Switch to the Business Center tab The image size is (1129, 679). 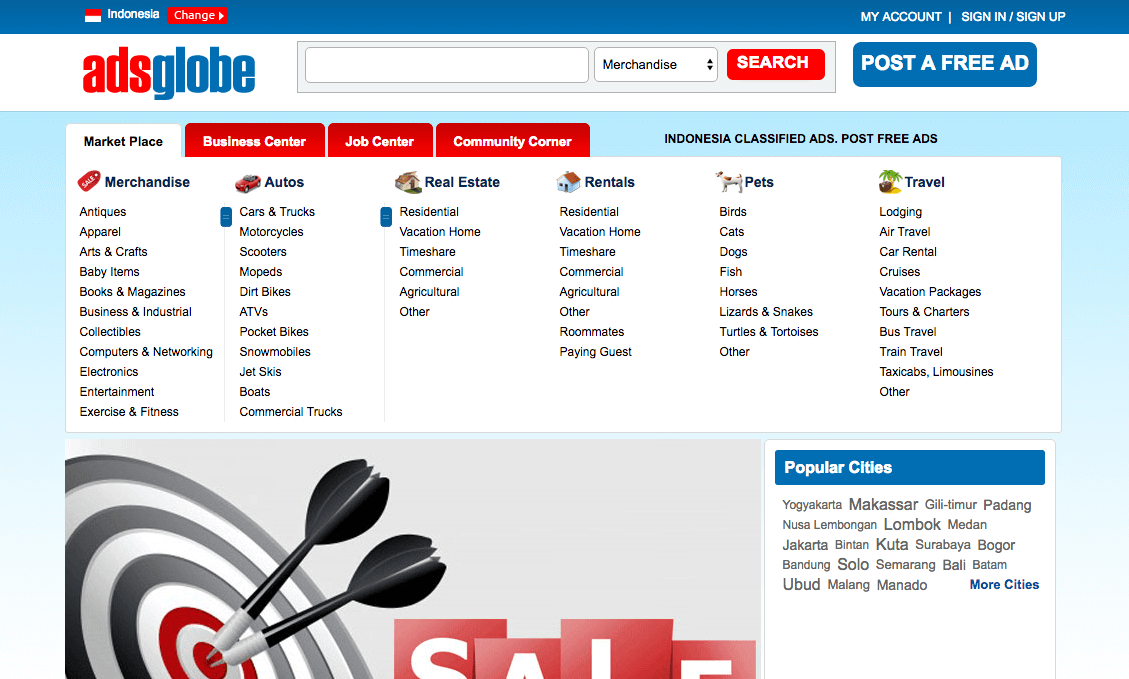[x=254, y=140]
